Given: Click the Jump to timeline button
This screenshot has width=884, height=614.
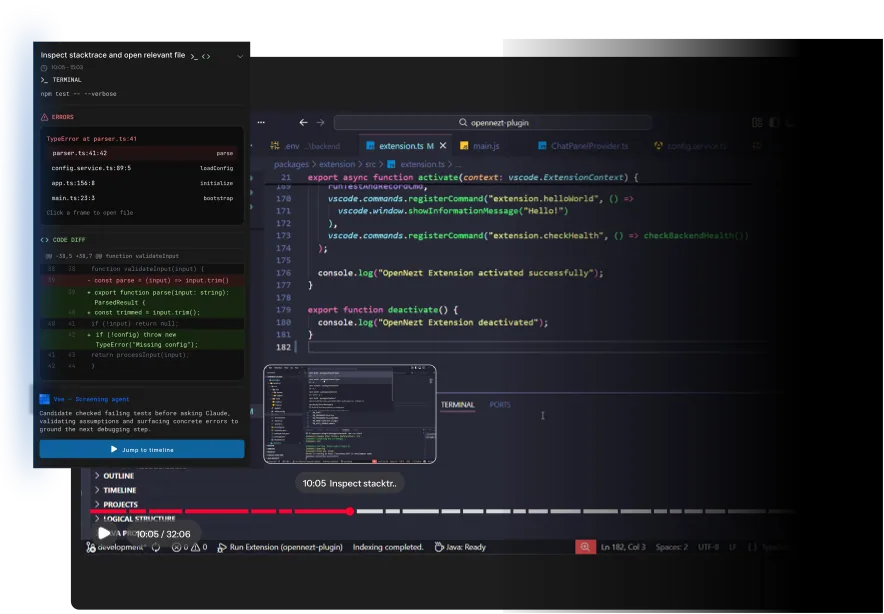Looking at the screenshot, I should point(142,449).
